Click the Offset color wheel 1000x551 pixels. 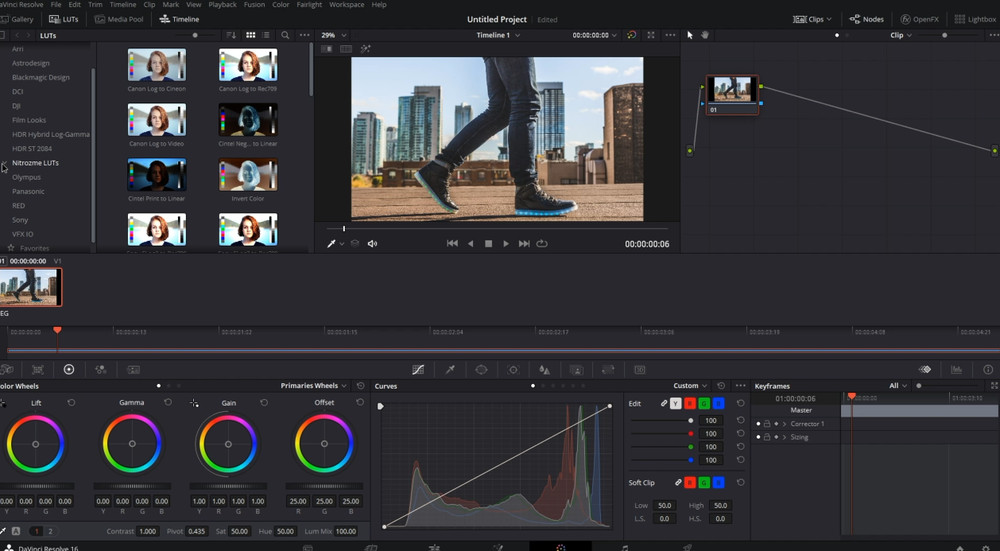pyautogui.click(x=324, y=443)
